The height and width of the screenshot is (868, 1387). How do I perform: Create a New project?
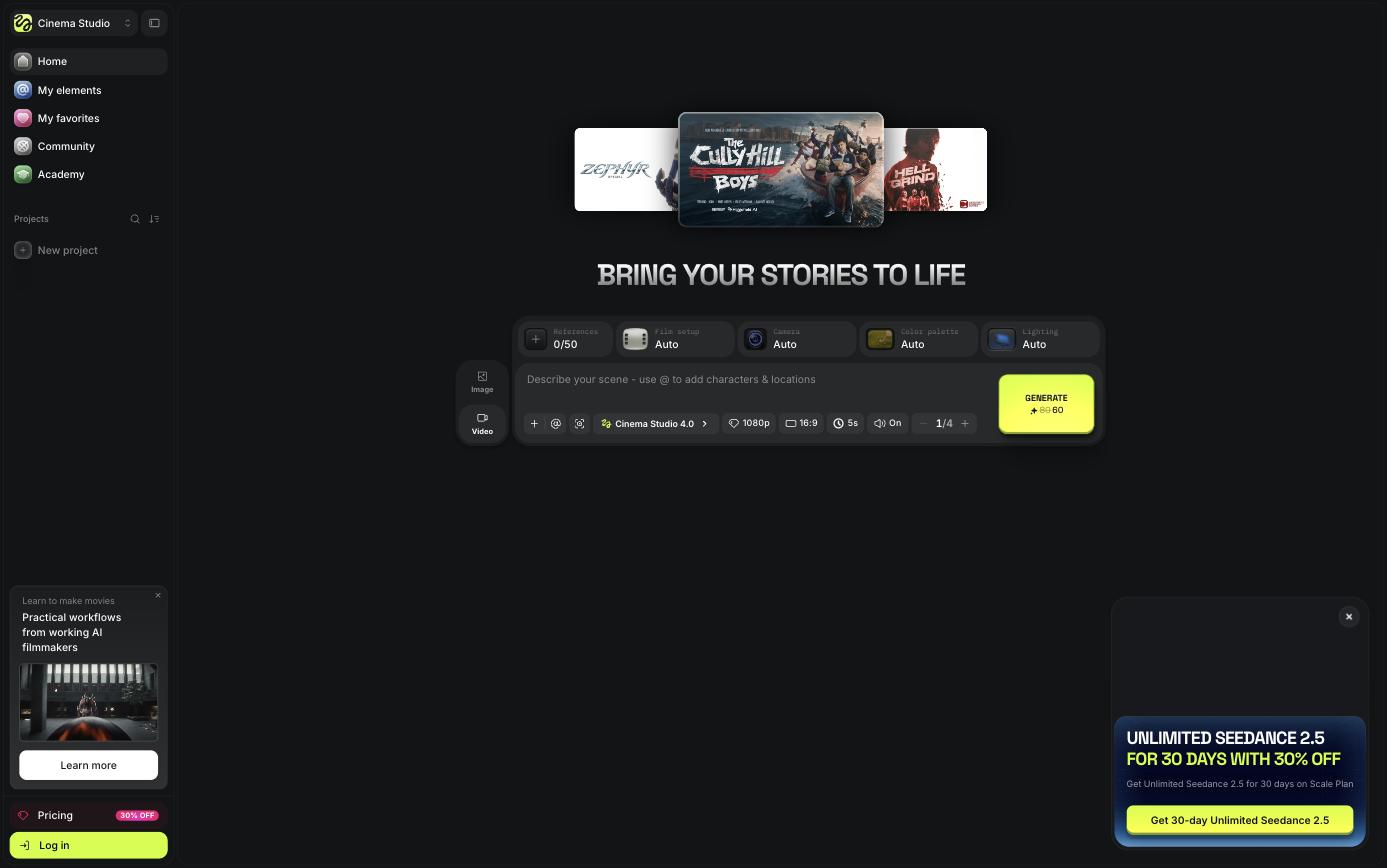click(88, 250)
